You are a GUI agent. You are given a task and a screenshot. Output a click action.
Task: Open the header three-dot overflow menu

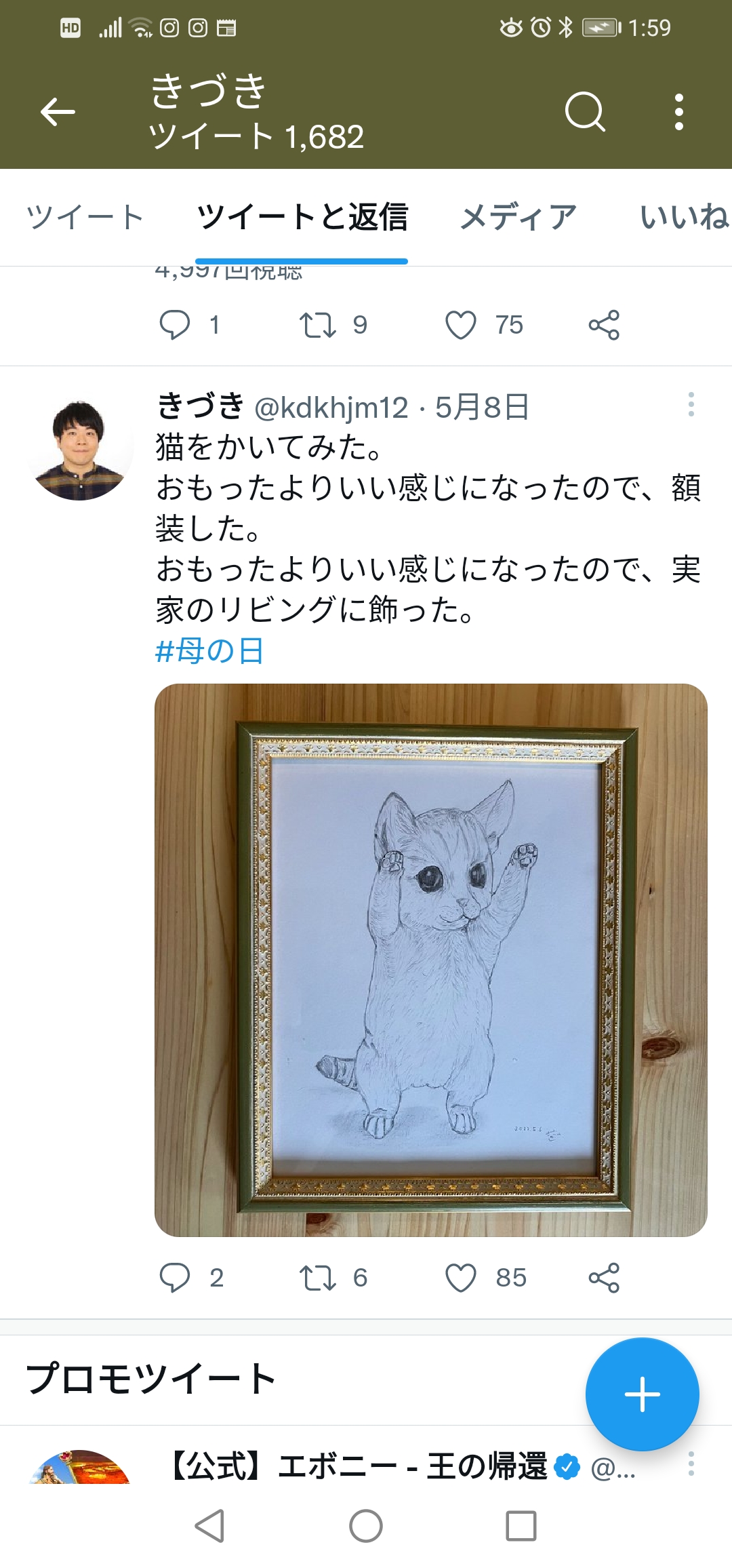tap(679, 112)
